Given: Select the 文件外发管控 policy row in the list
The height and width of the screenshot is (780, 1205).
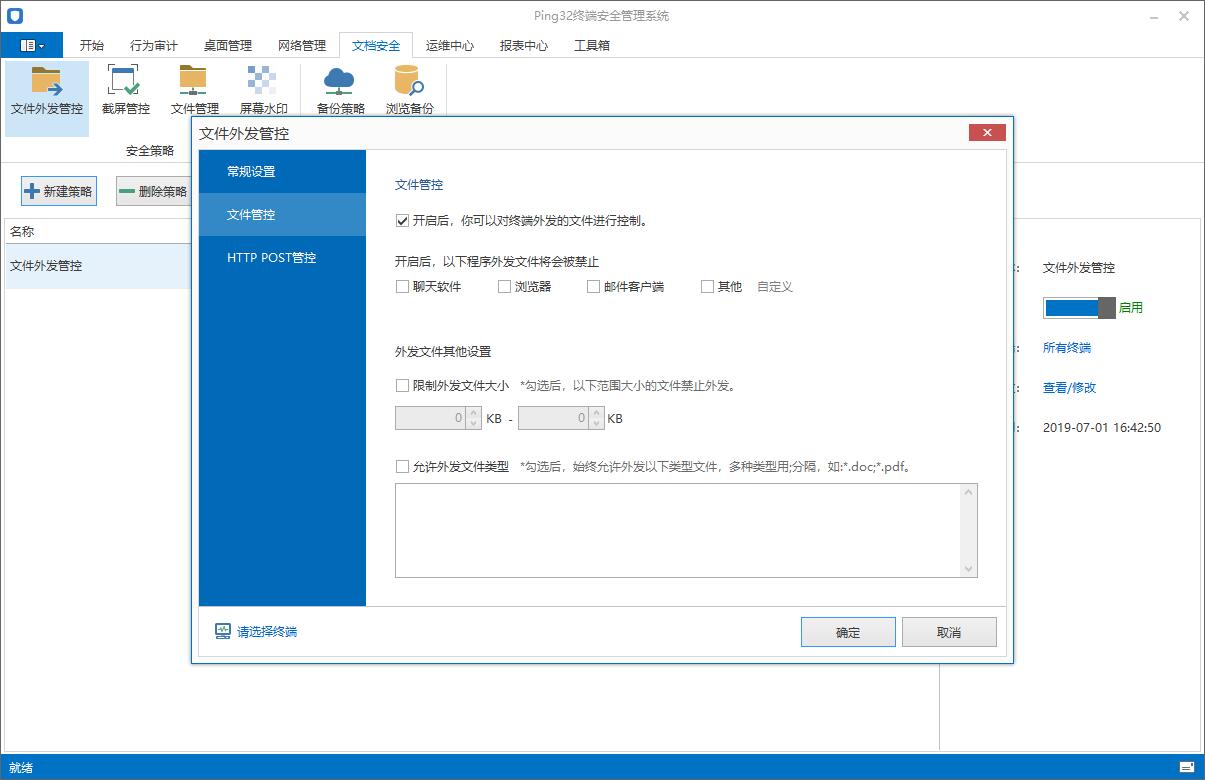Looking at the screenshot, I should [x=98, y=266].
